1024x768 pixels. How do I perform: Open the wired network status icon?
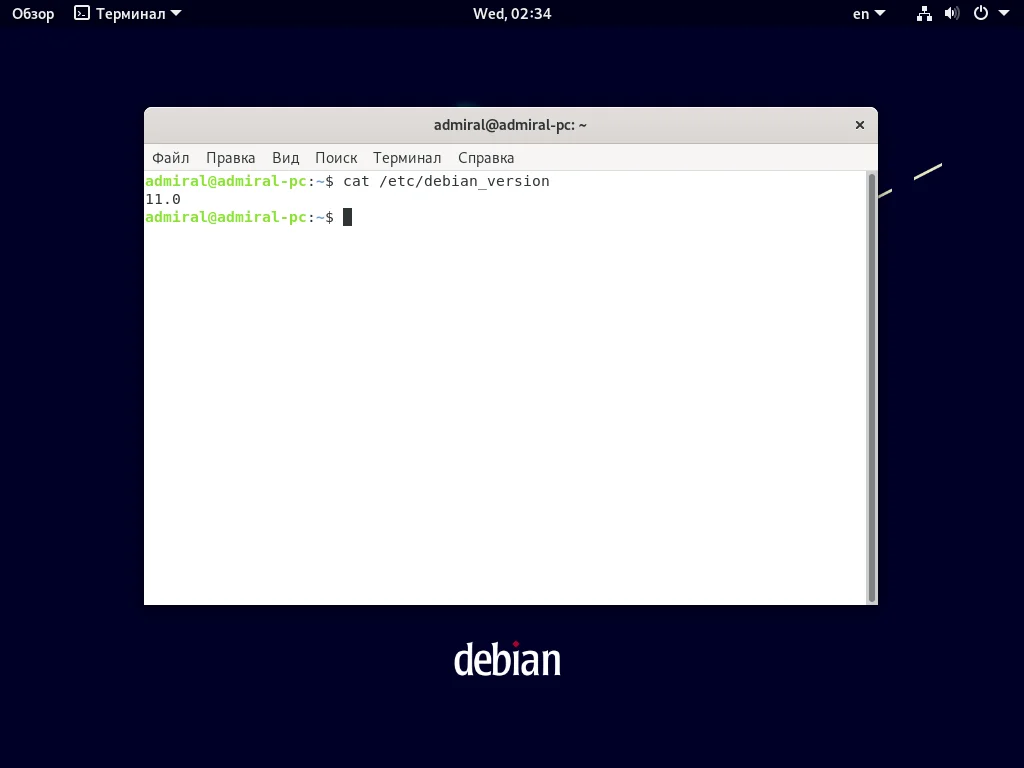pos(924,13)
